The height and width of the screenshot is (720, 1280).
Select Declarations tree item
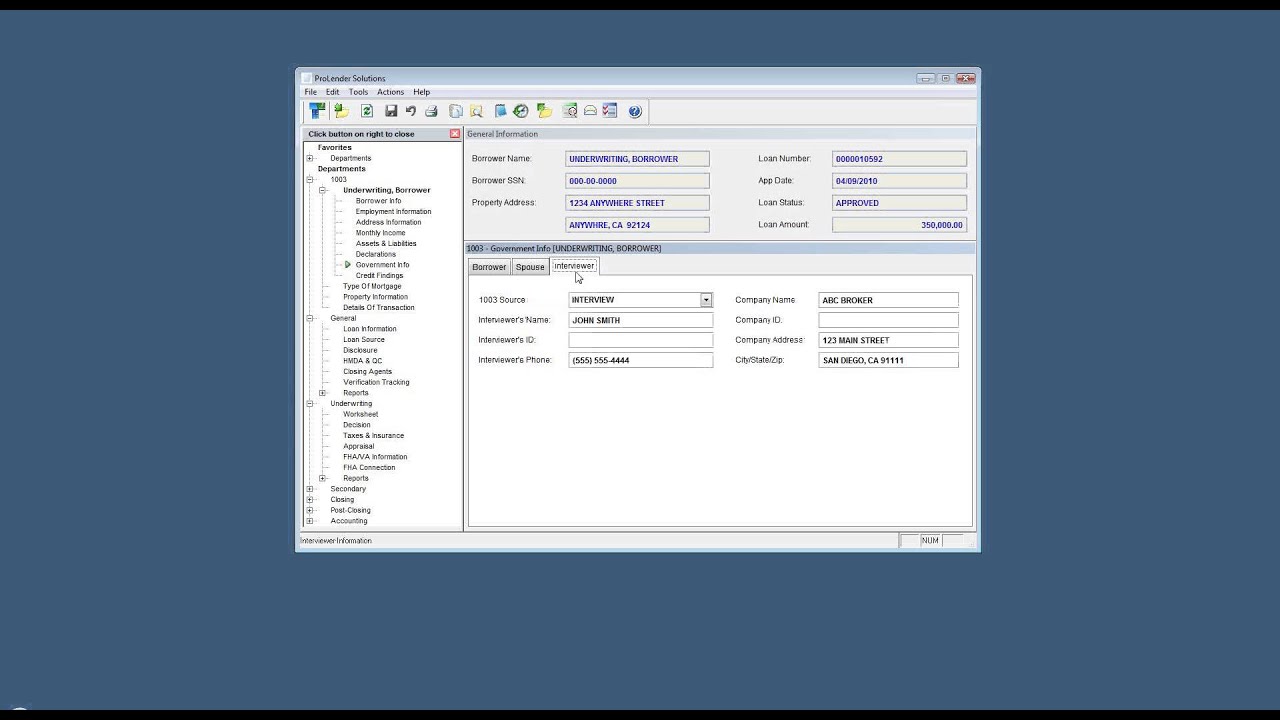375,254
